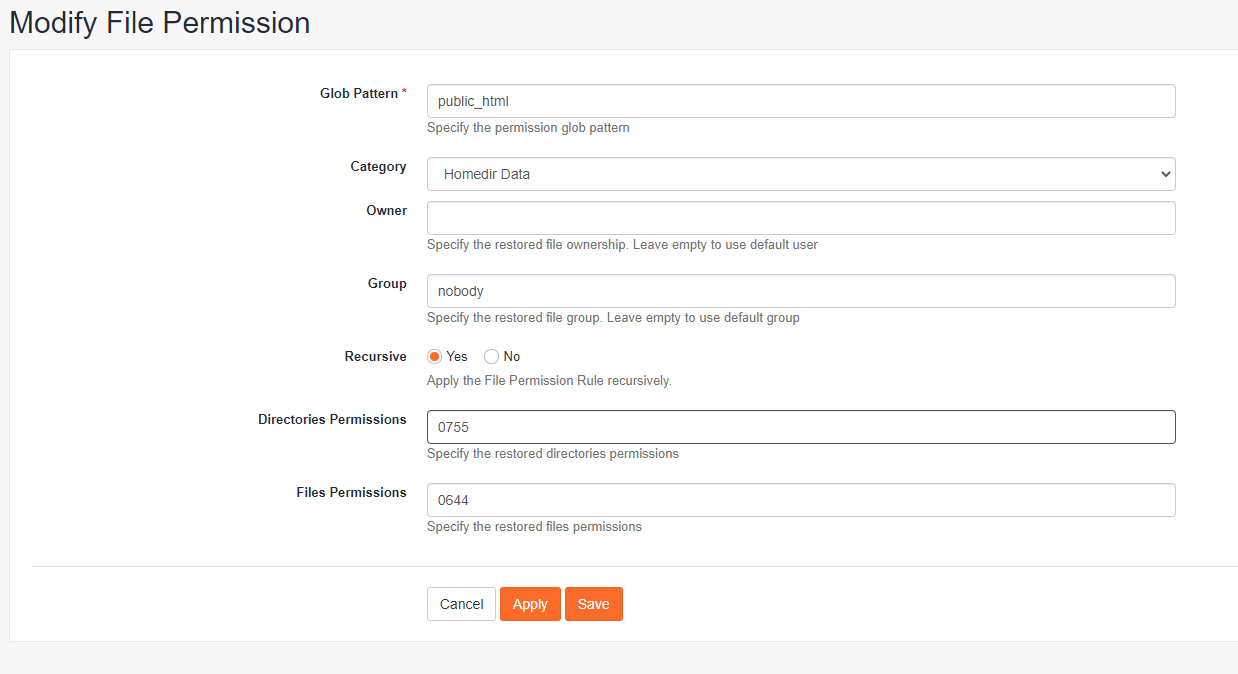Select the No recursive radio button
Screen dimensions: 1238x674
click(x=491, y=357)
